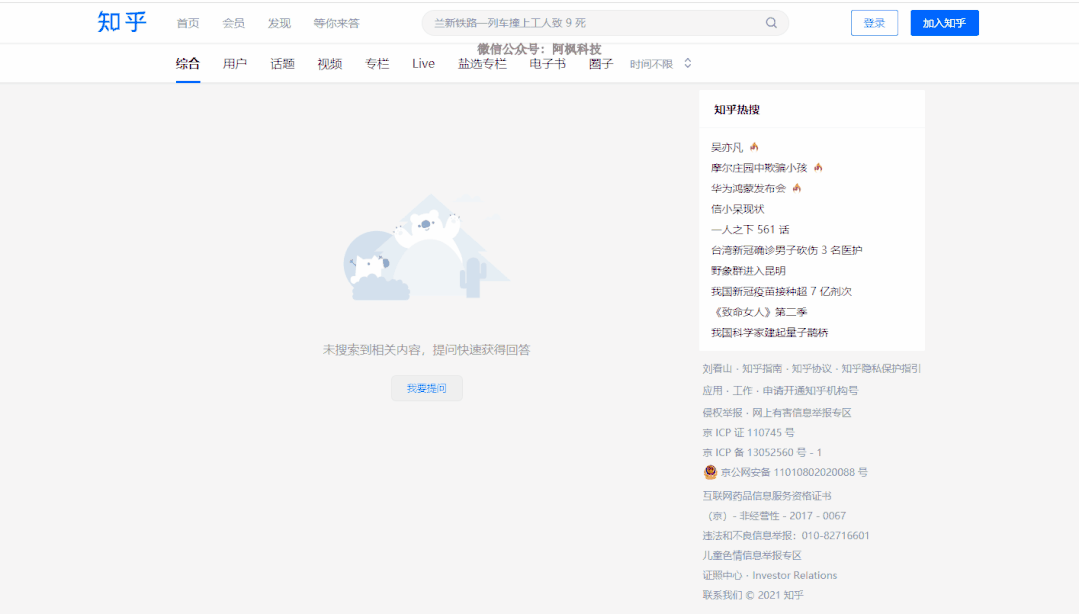Click the search magnifier icon
Image resolution: width=1079 pixels, height=614 pixels.
coord(770,21)
